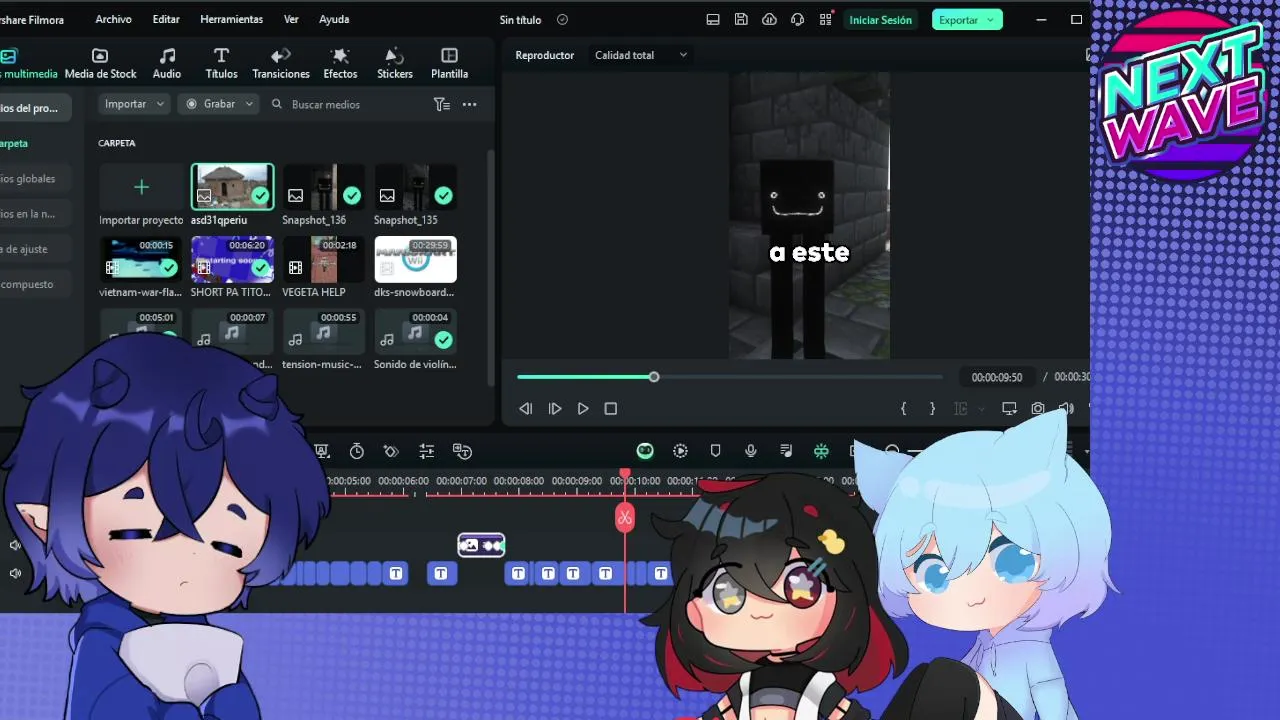
Task: Open the Calidad total dropdown
Action: [x=641, y=55]
